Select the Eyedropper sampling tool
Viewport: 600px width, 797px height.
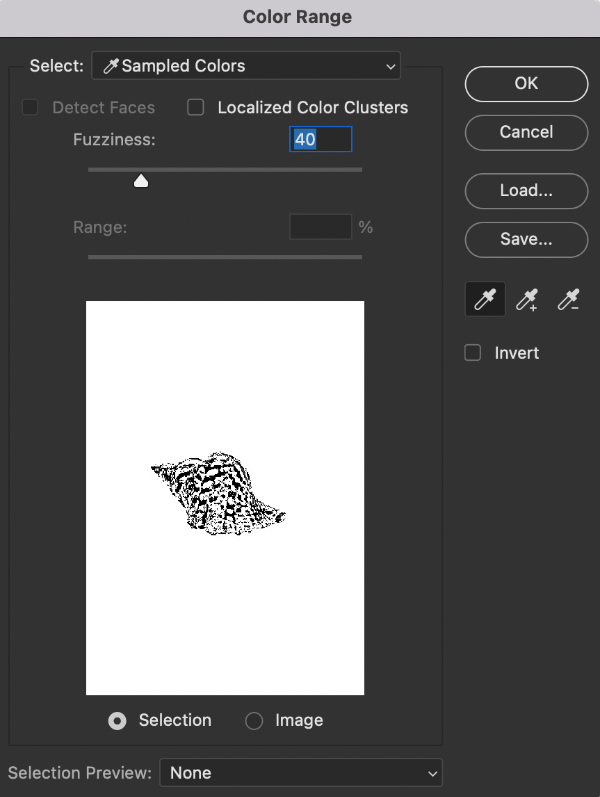click(485, 299)
